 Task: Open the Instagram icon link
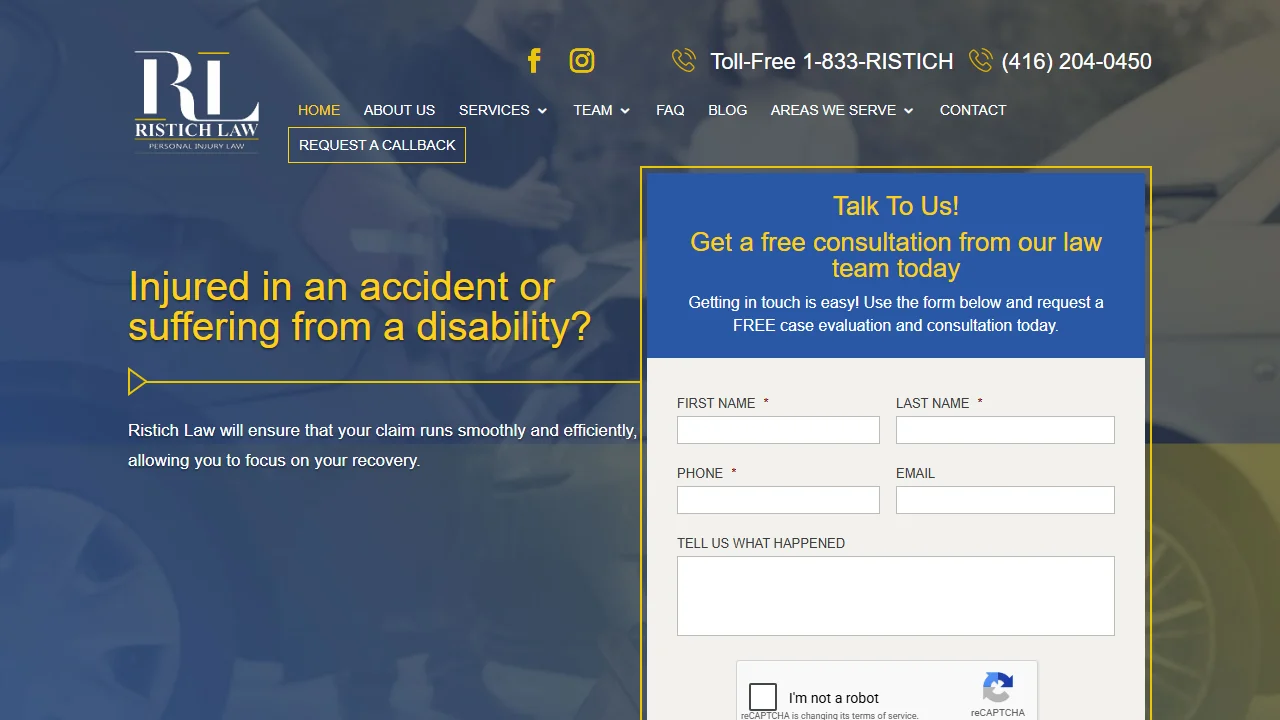pos(582,61)
